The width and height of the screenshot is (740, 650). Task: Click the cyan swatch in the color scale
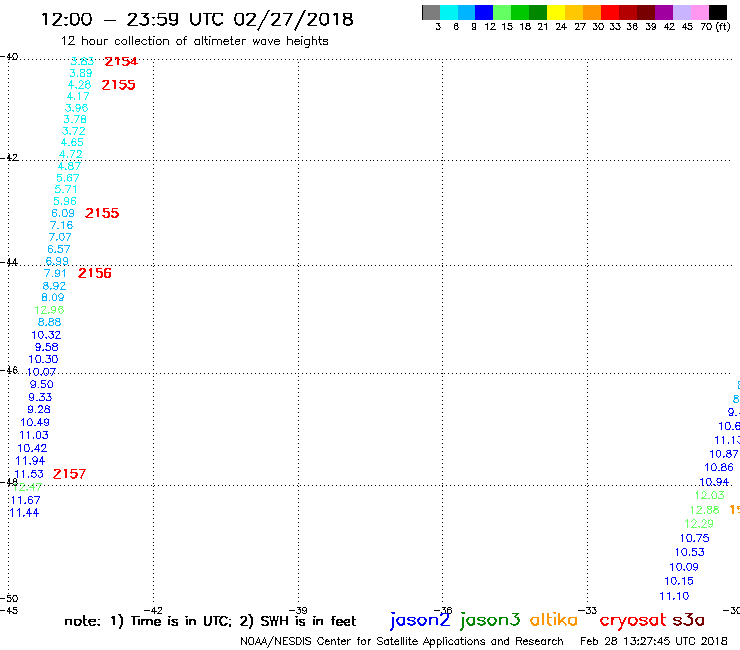click(449, 12)
